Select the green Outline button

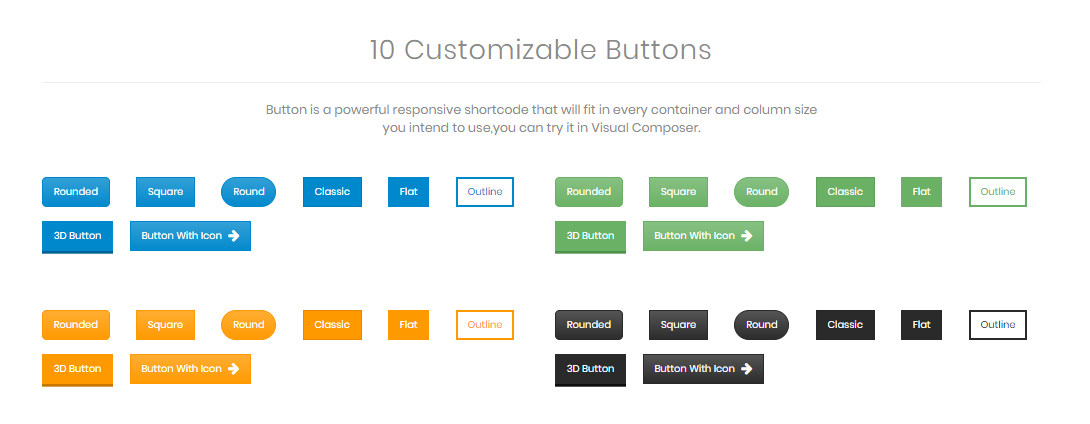pos(998,192)
